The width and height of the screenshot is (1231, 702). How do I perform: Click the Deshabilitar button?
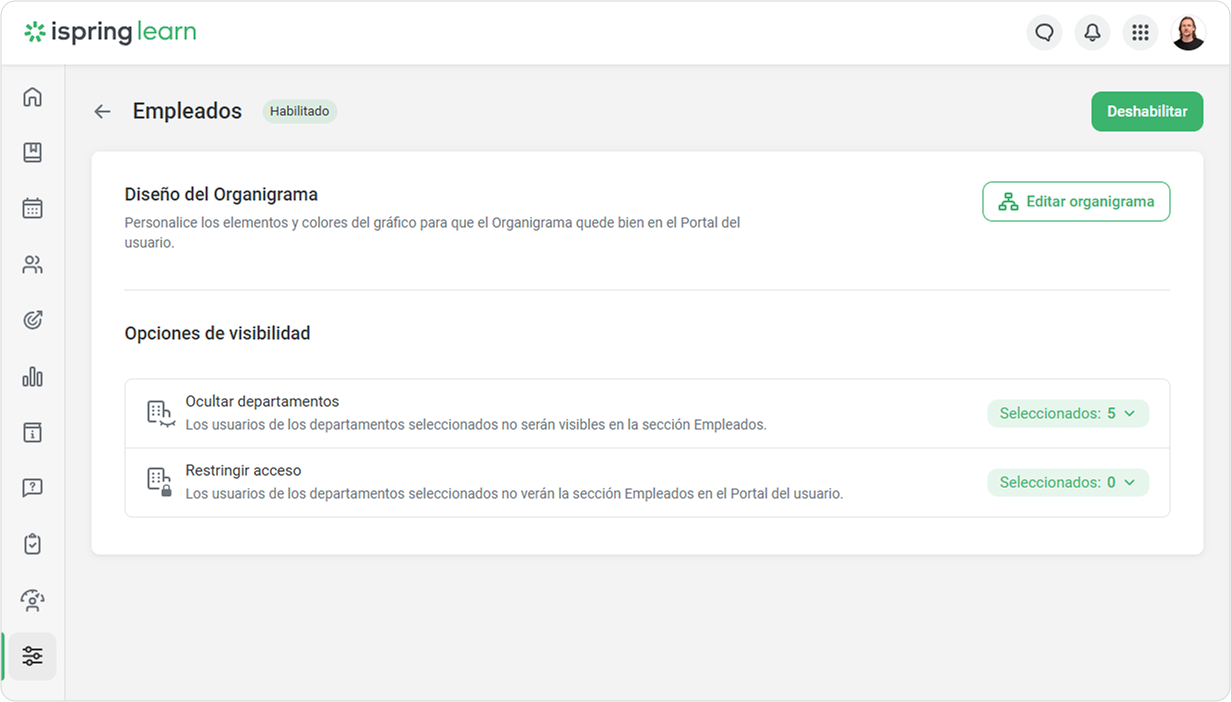pos(1146,112)
